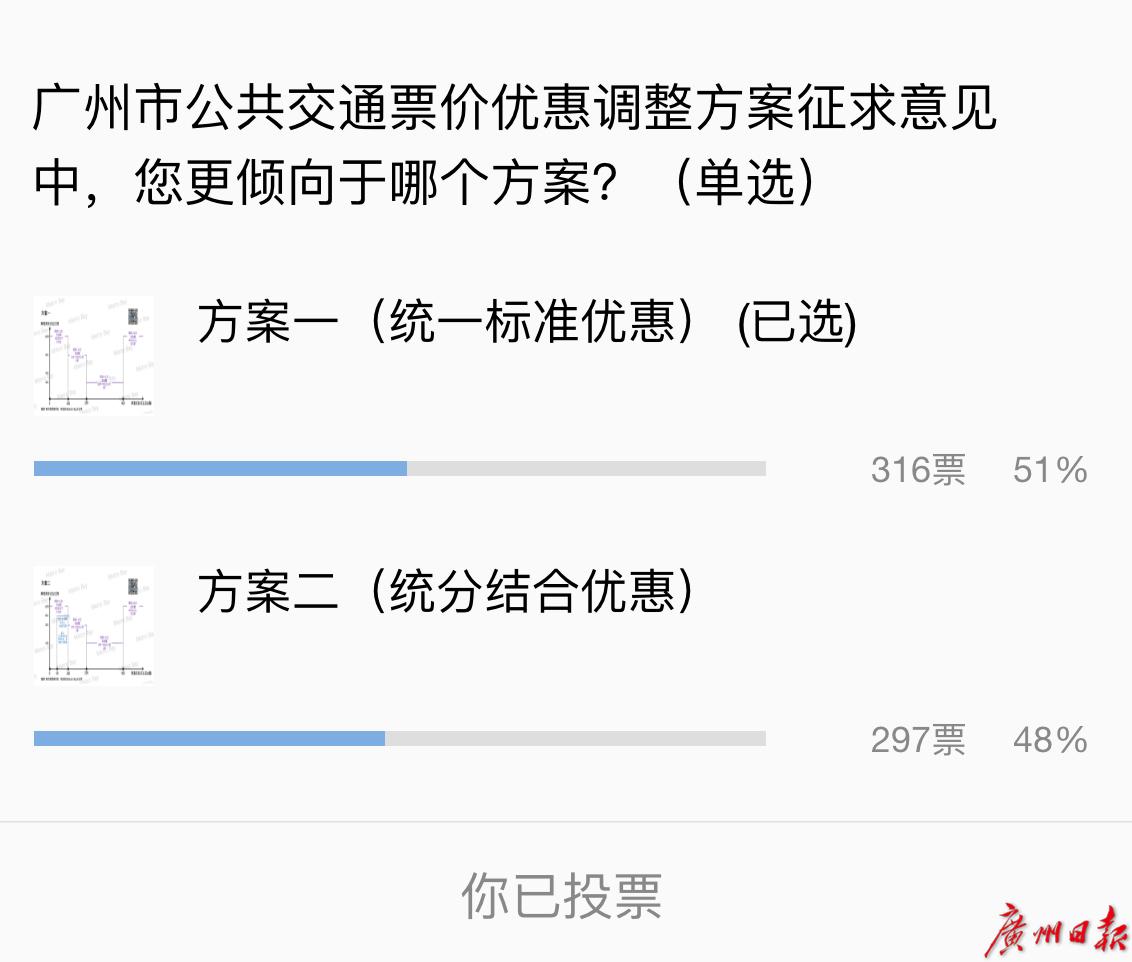Open the 方案一 chart thumbnail

[93, 354]
